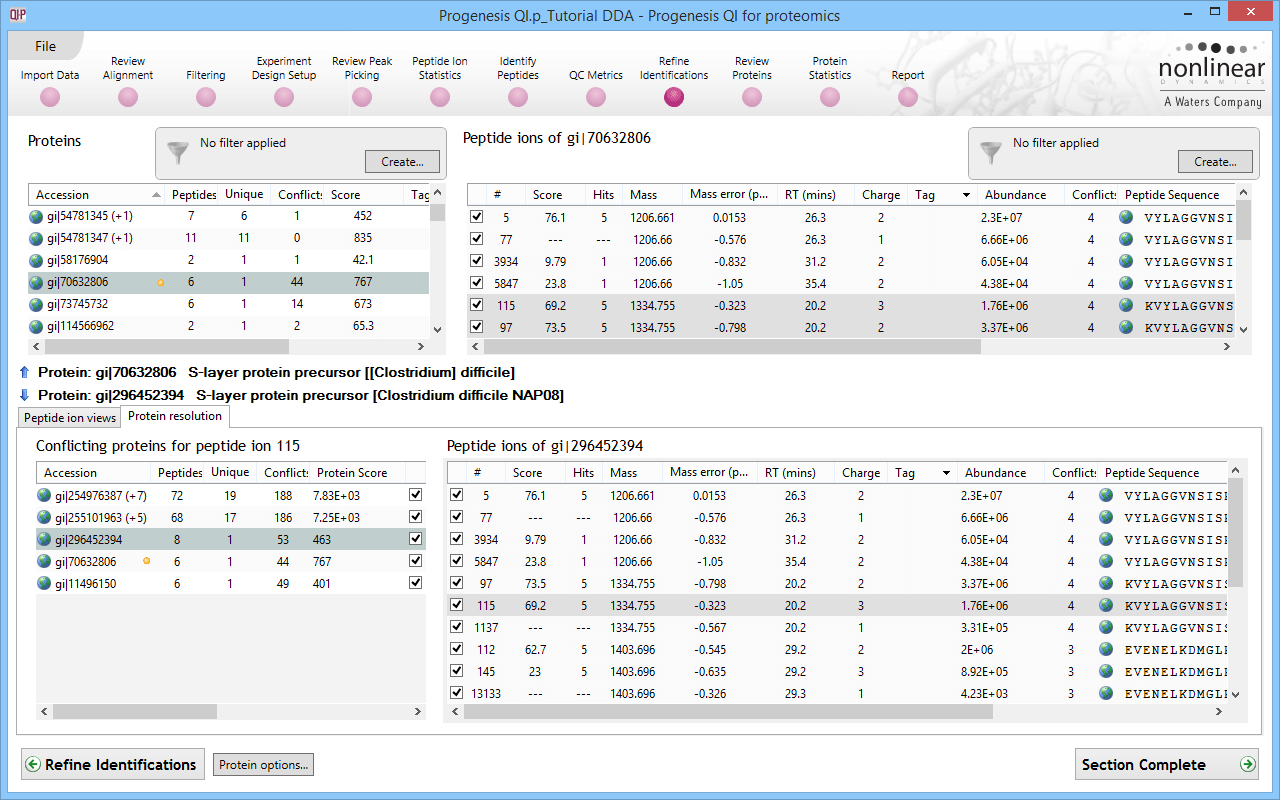This screenshot has width=1280, height=800.
Task: Click globe icon for gi|54781347 (+1)
Action: coord(37,238)
